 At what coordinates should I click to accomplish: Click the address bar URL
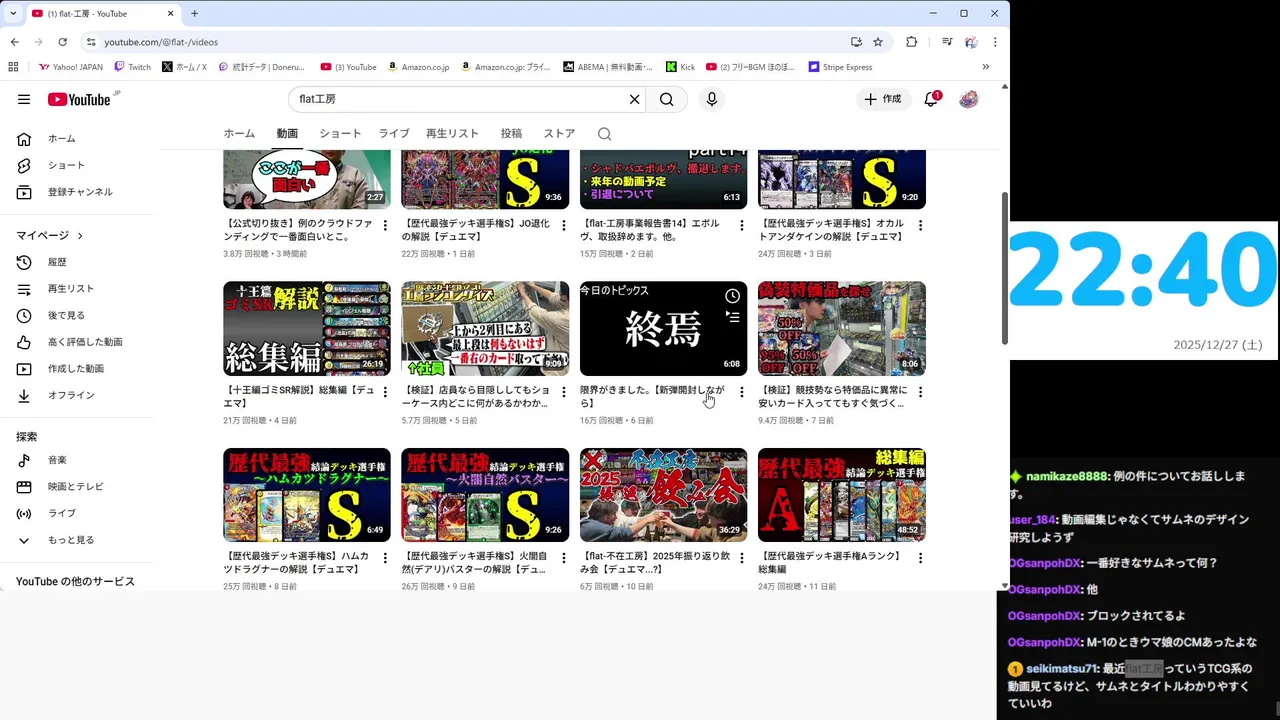tap(160, 42)
